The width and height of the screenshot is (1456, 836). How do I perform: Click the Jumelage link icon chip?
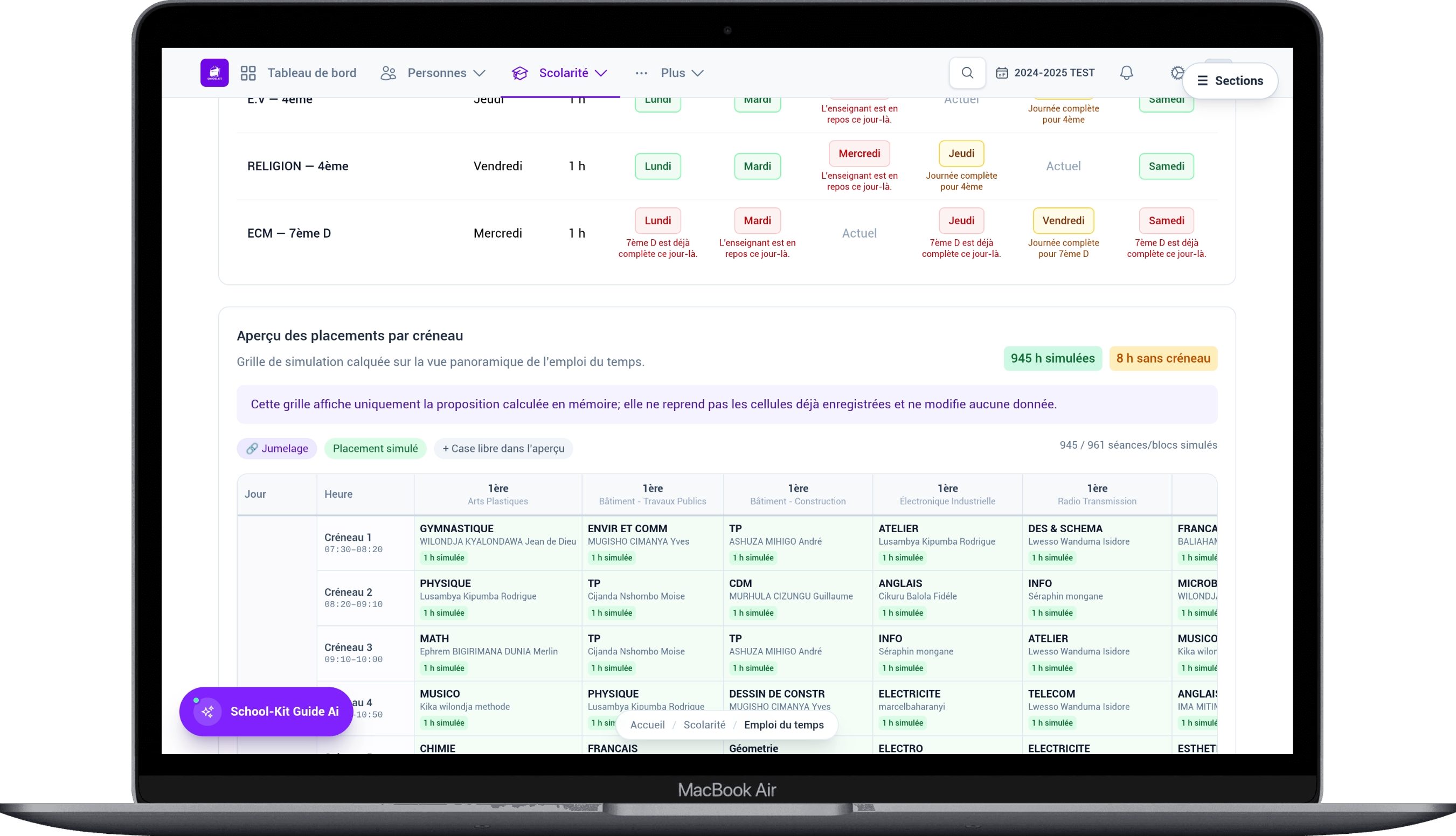[277, 448]
